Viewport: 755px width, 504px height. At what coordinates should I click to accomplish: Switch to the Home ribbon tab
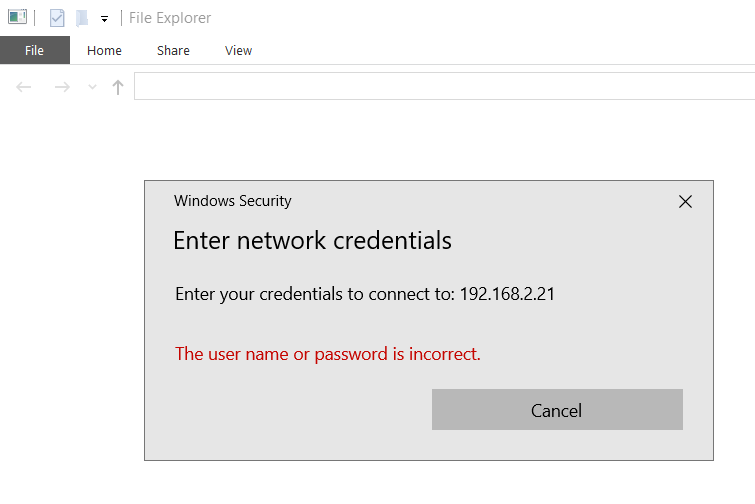[x=104, y=50]
